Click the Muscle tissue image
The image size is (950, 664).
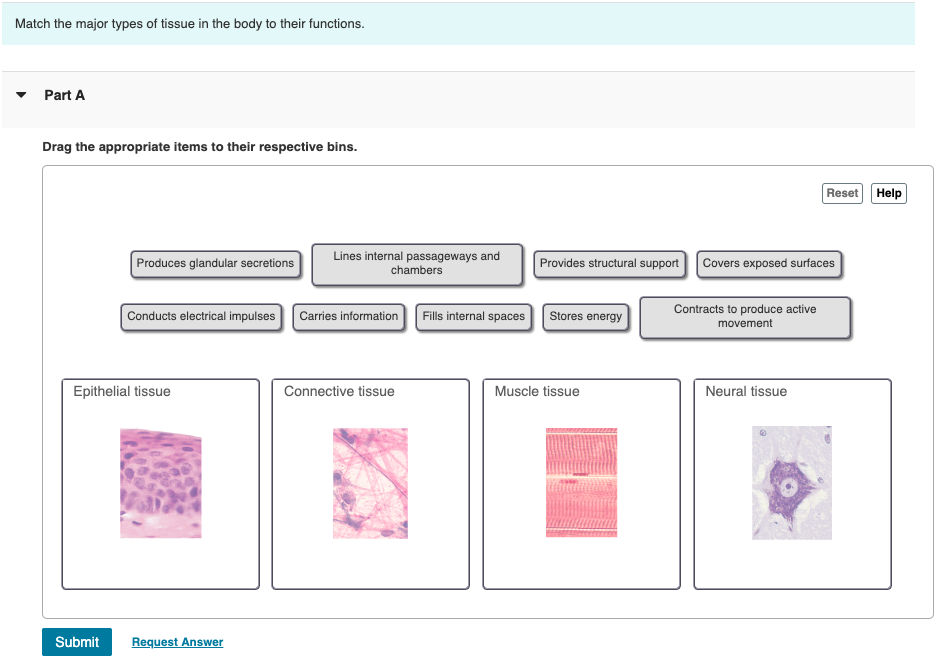[581, 483]
